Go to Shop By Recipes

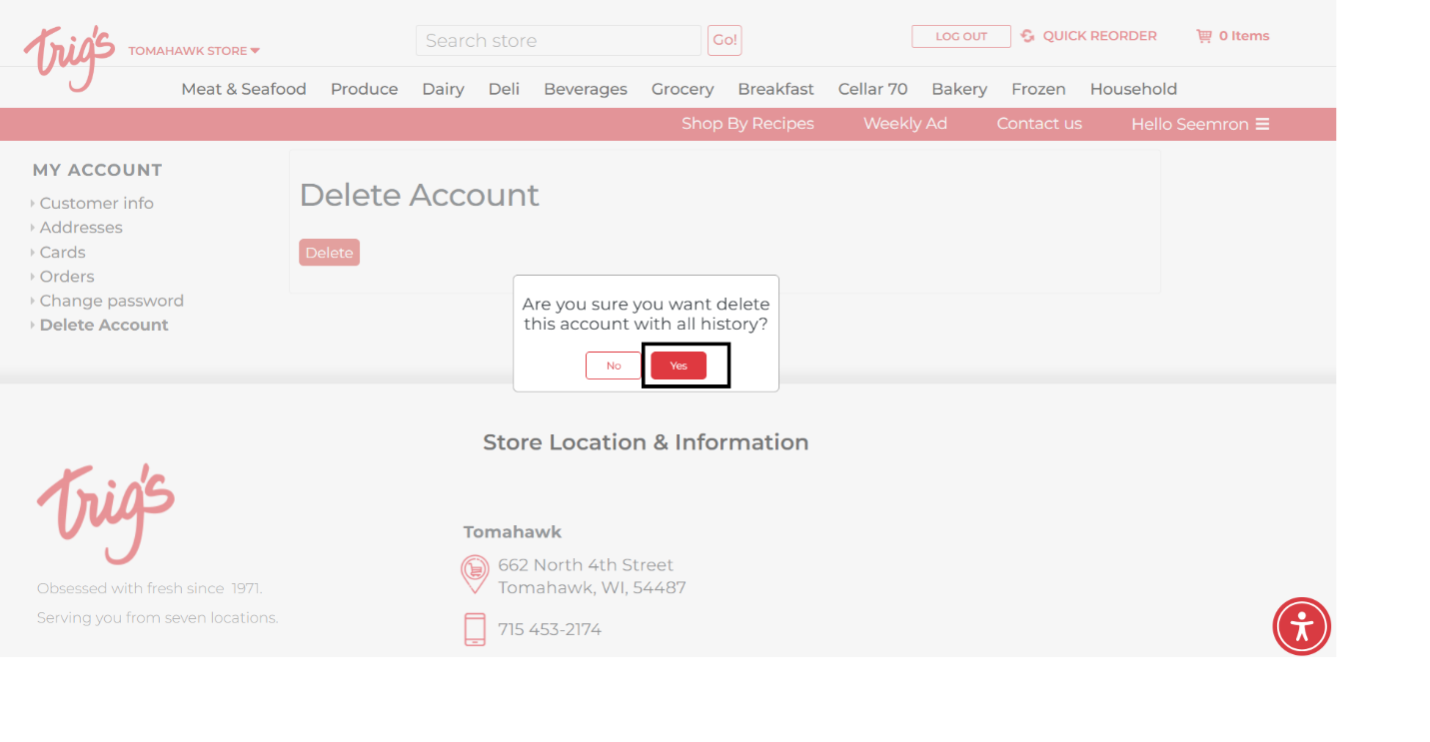748,124
